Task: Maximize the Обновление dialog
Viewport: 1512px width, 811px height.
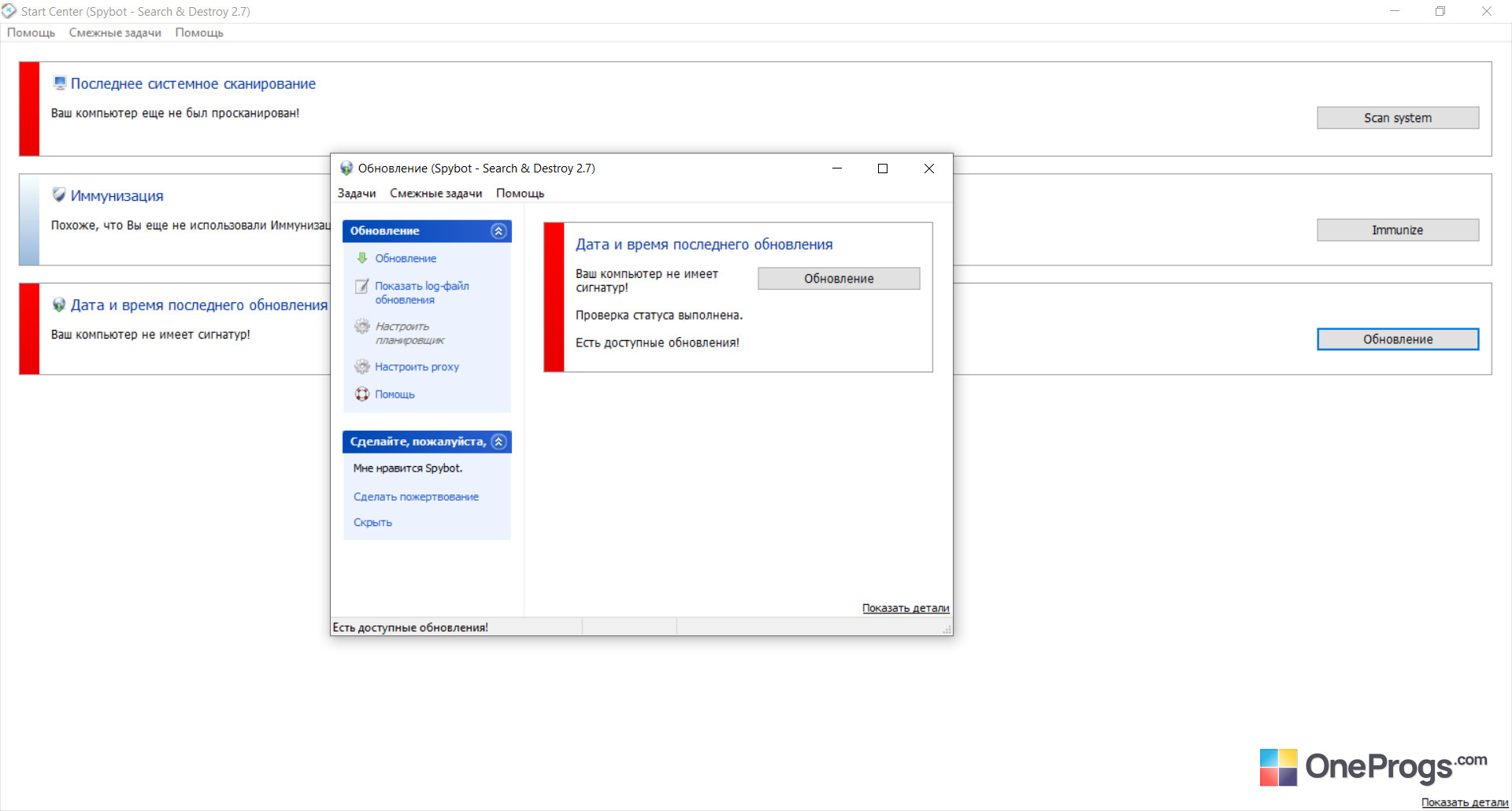Action: tap(883, 168)
